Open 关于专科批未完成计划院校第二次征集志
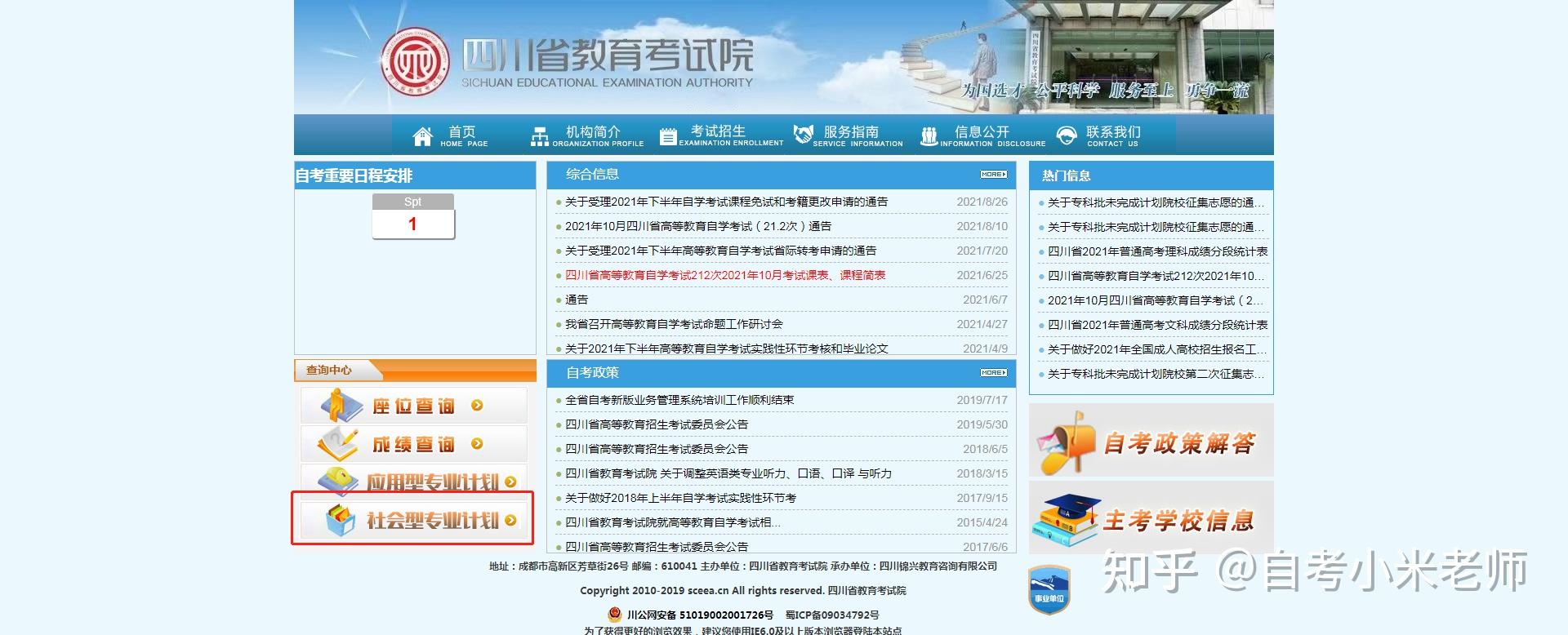Image resolution: width=1568 pixels, height=635 pixels. [x=1156, y=374]
